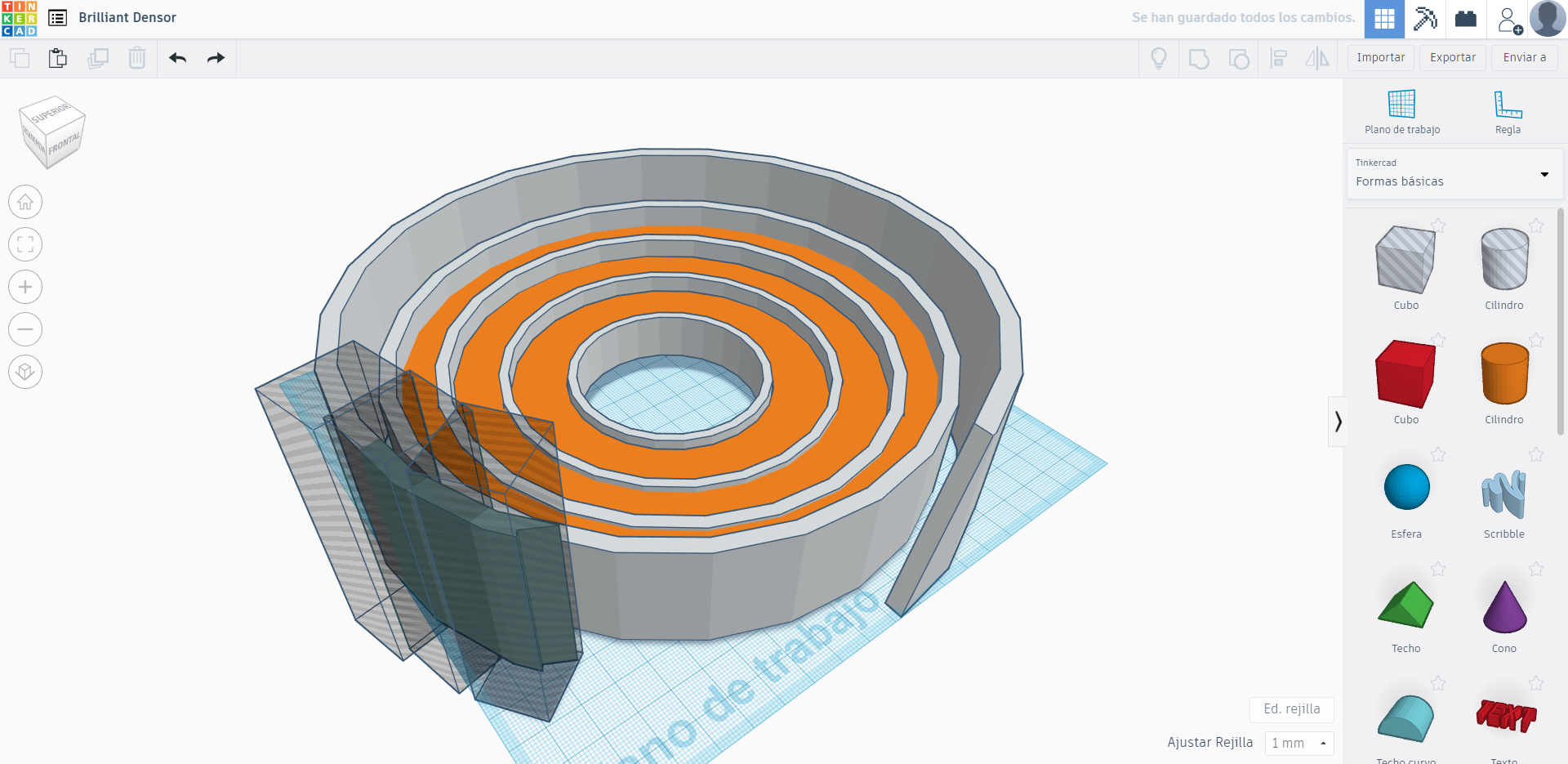Click the SUPERIOR face of view cube
This screenshot has width=1568, height=764.
pos(51,112)
